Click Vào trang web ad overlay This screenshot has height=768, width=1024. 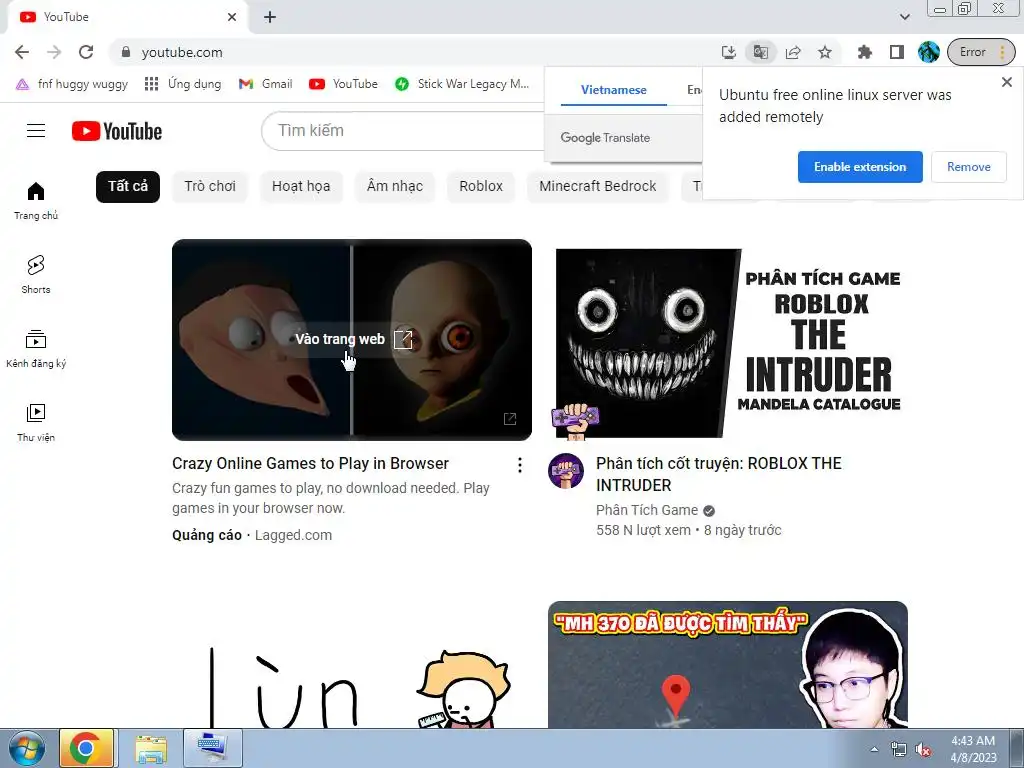pos(353,339)
